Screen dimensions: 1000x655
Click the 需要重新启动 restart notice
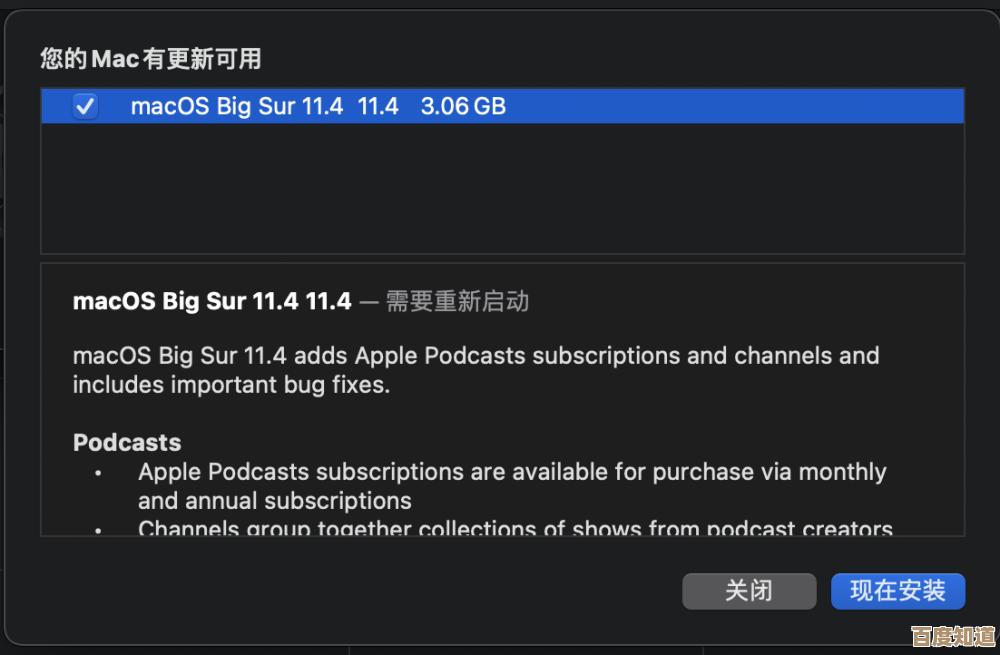pyautogui.click(x=457, y=301)
